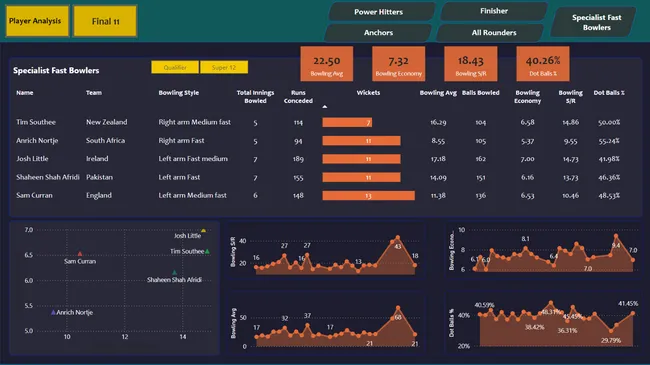Click Shaheen Shah Afridi's scatter marker
Screen dimensions: 650x365
(x=175, y=273)
